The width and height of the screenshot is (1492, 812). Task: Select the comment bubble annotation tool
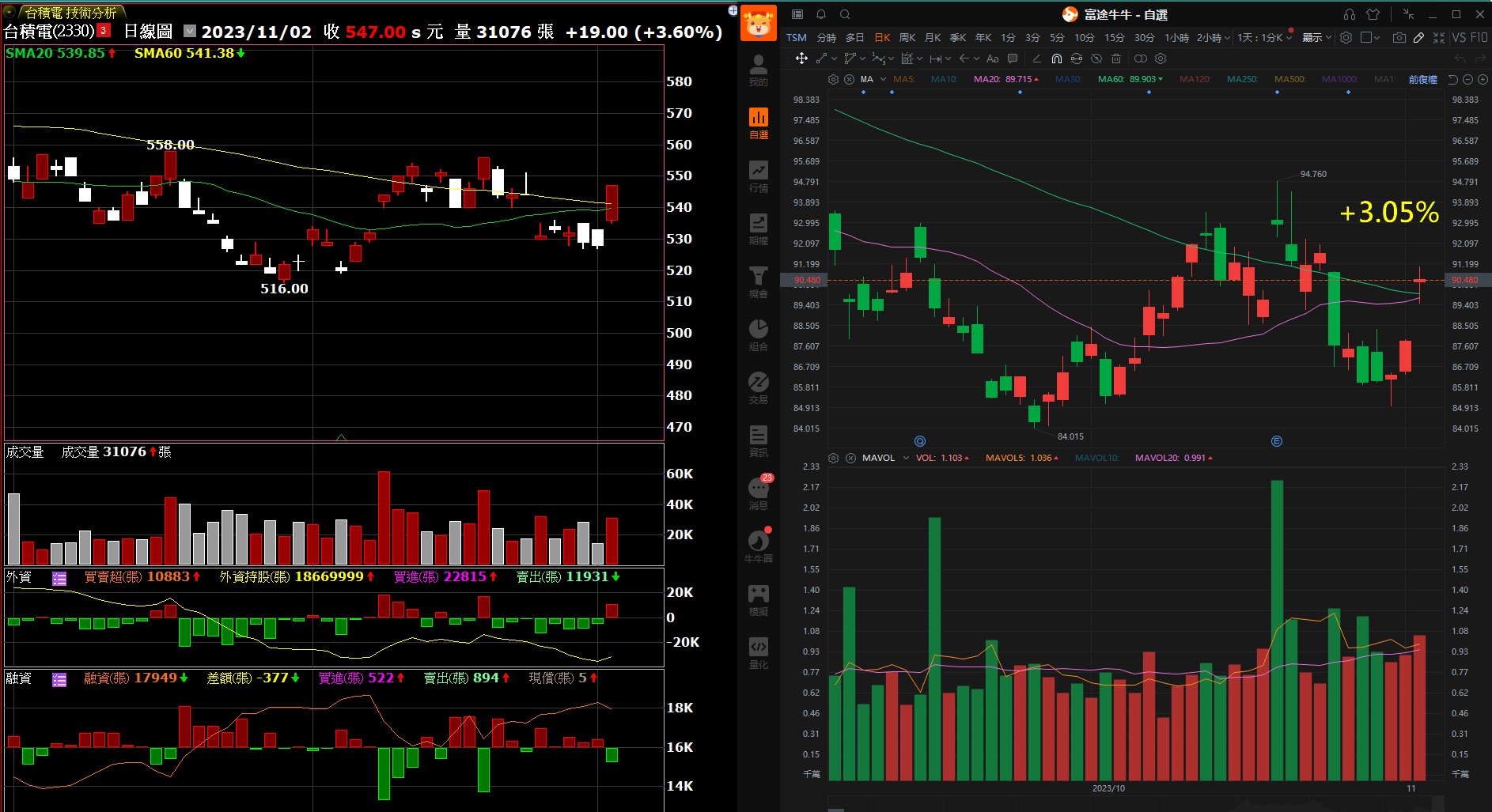click(x=1013, y=59)
